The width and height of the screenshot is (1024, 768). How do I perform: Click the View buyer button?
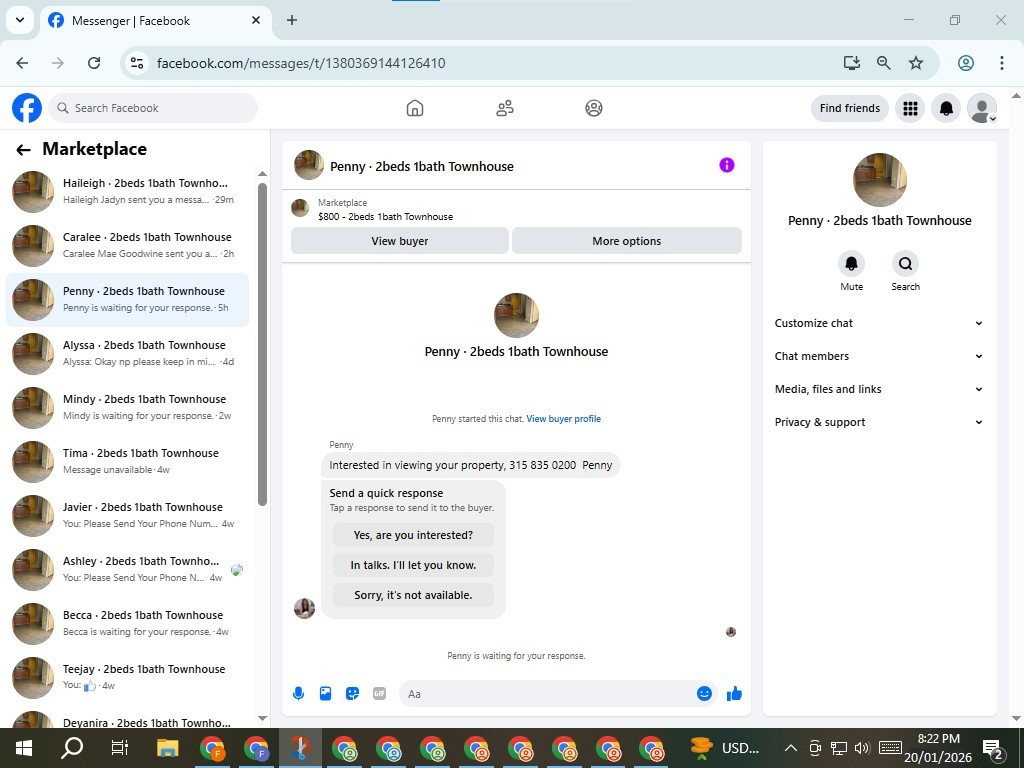click(400, 241)
